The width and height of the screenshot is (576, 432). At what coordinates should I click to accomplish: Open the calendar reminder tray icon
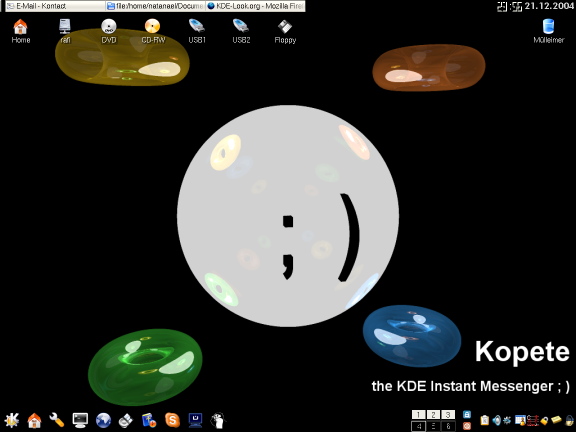pyautogui.click(x=520, y=420)
